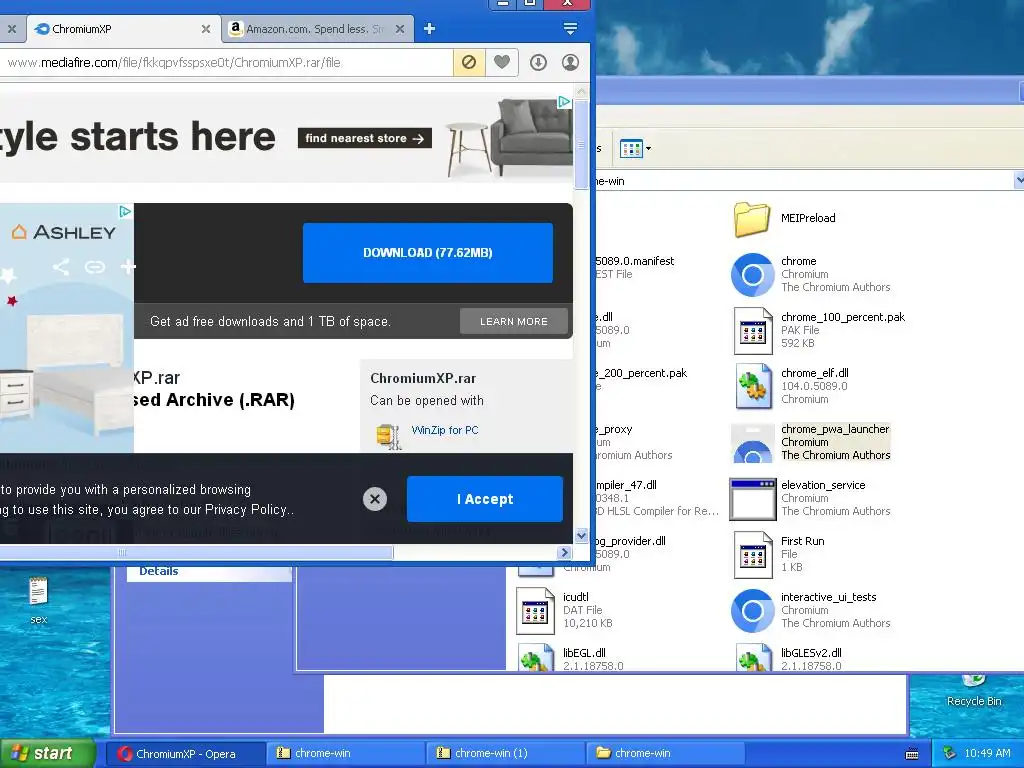Click the AdChoices icon on top banner
Screen dimensions: 1024x768
564,102
